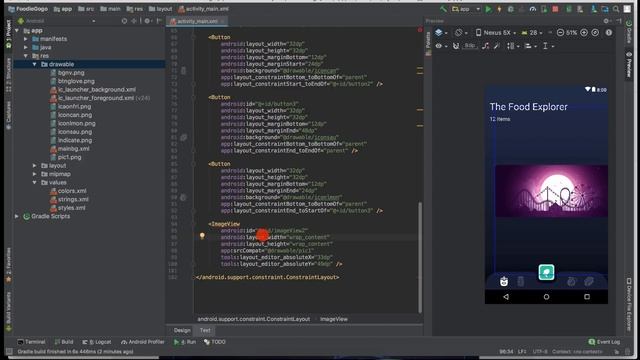This screenshot has height=360, width=640.
Task: Zoom in the layout preview
Action: (x=584, y=33)
